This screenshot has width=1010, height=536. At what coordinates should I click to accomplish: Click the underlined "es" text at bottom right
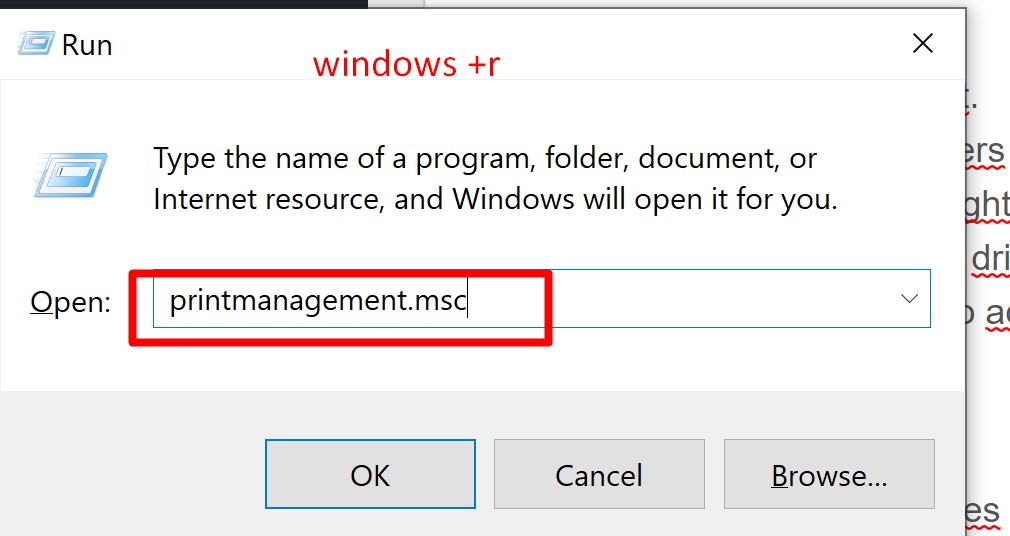point(984,511)
